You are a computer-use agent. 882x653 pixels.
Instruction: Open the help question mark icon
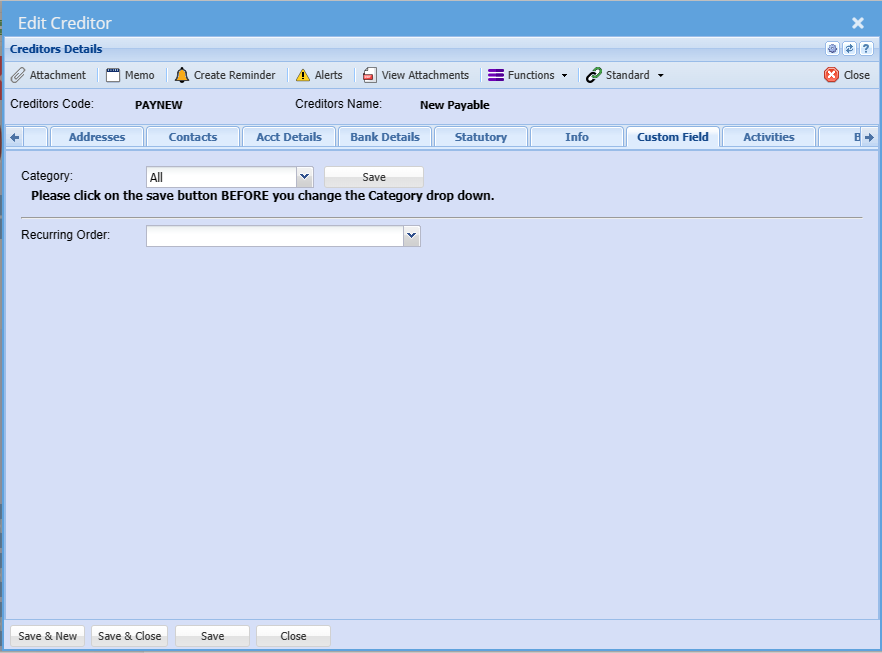[866, 48]
